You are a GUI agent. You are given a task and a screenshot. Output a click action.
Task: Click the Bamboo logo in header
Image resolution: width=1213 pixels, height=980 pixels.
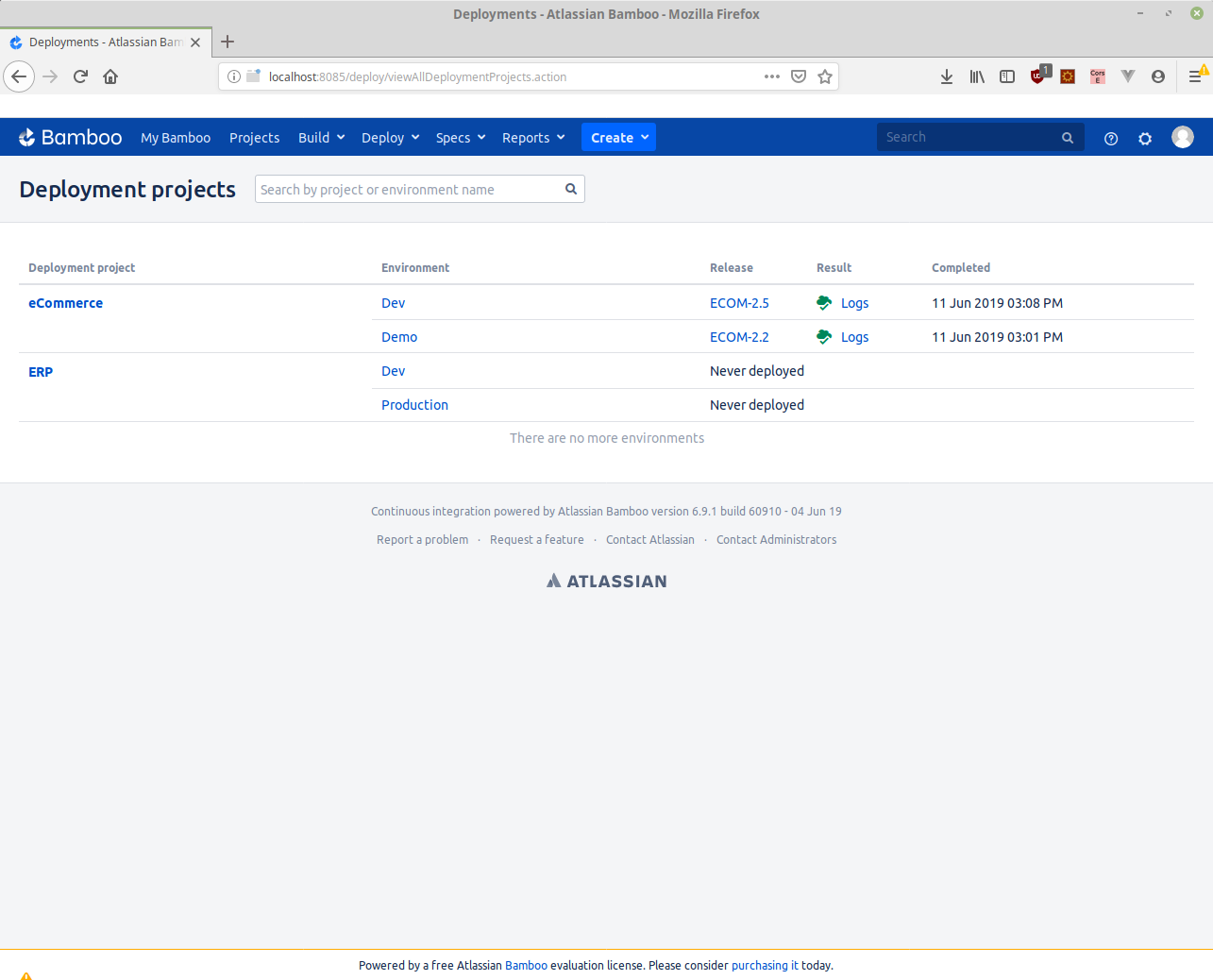coord(70,138)
